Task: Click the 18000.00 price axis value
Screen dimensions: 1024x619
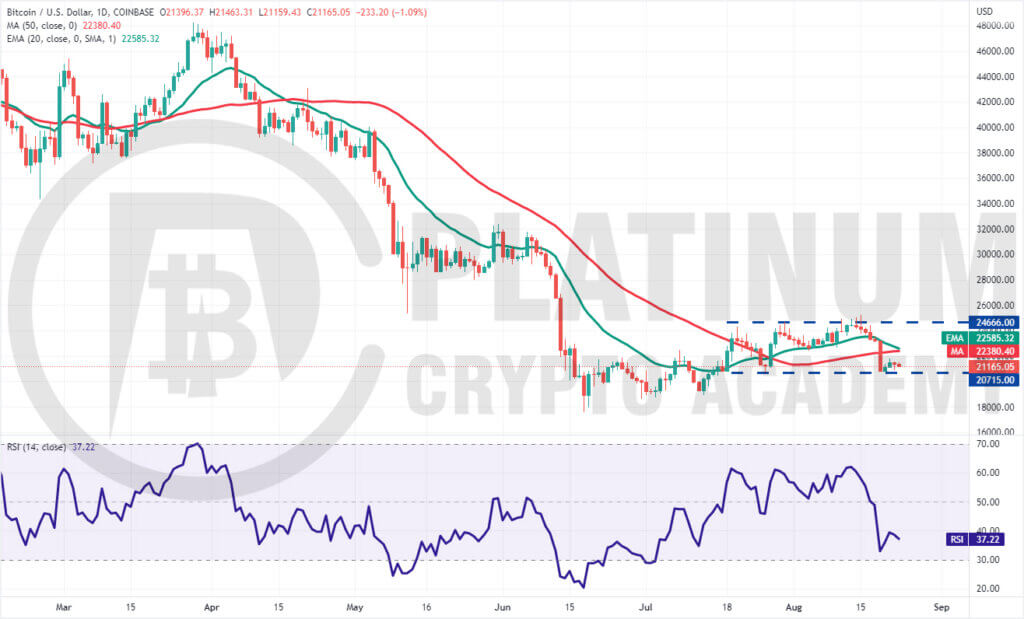Action: 995,407
